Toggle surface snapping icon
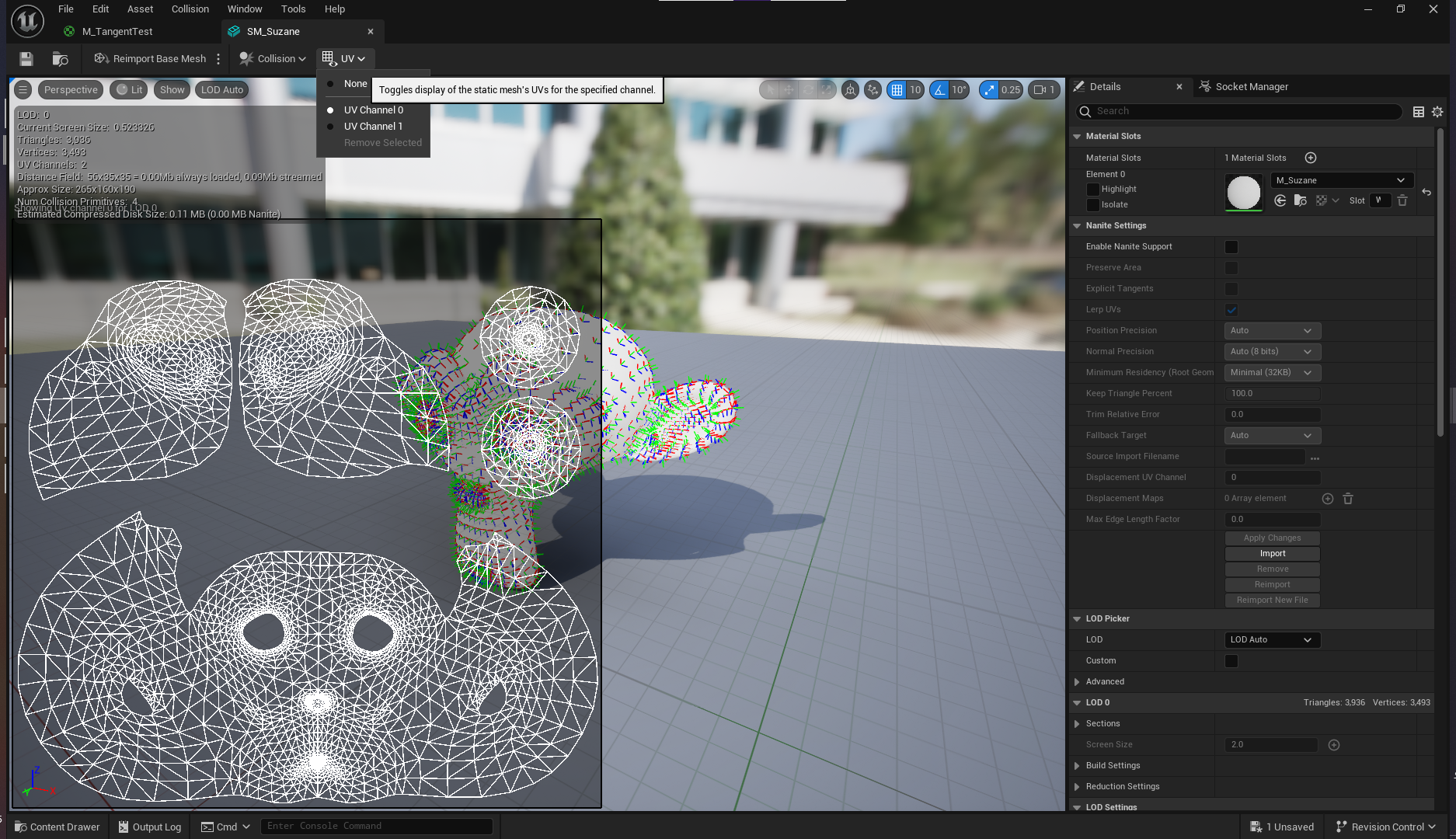This screenshot has height=839, width=1456. click(873, 90)
